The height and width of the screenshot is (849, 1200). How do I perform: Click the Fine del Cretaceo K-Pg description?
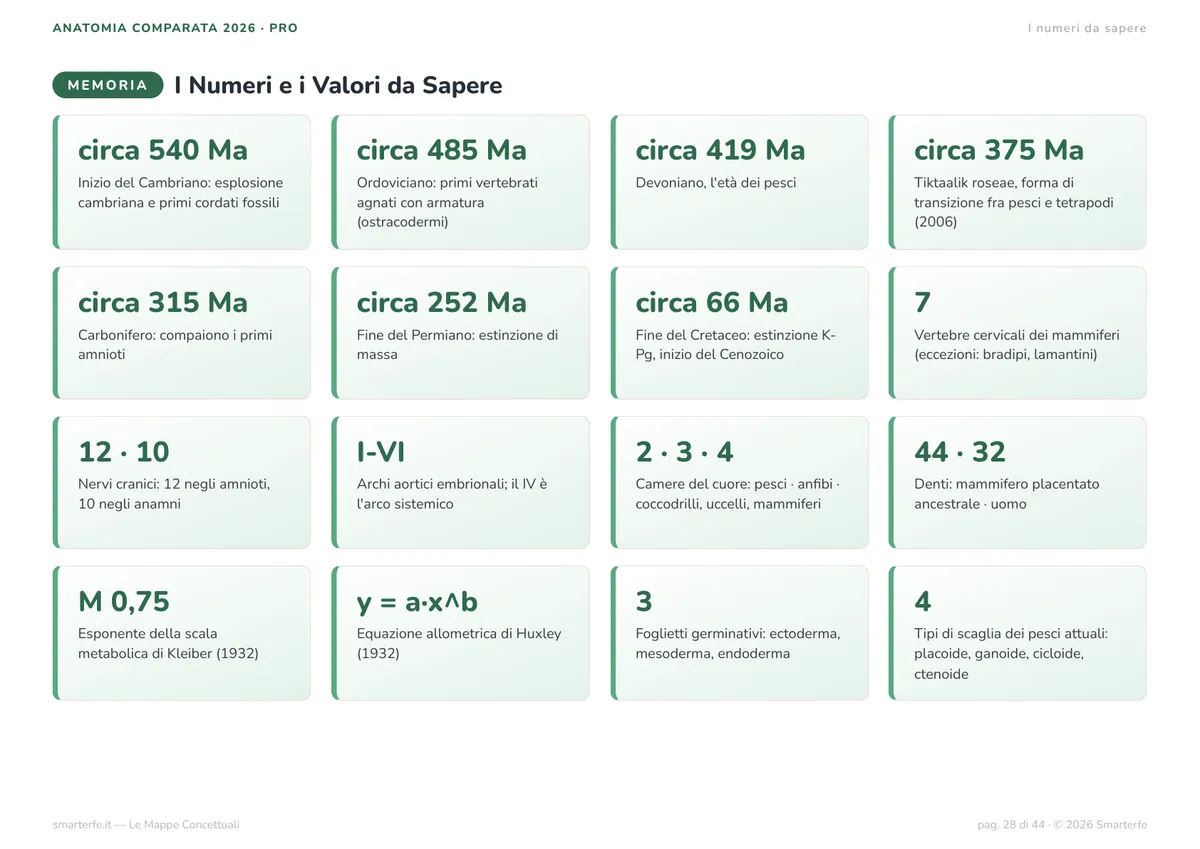[736, 345]
